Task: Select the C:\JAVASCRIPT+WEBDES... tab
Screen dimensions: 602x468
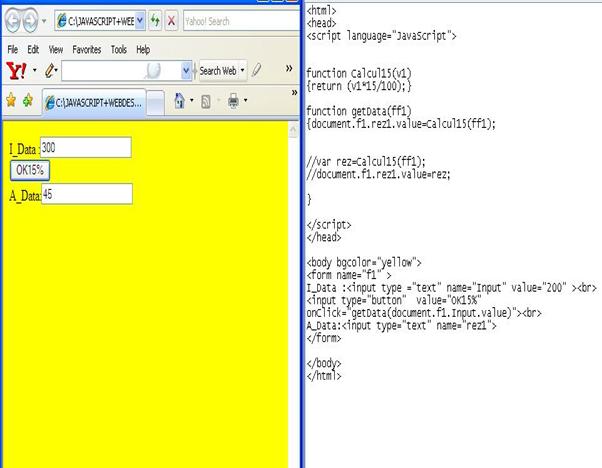Action: pyautogui.click(x=94, y=103)
